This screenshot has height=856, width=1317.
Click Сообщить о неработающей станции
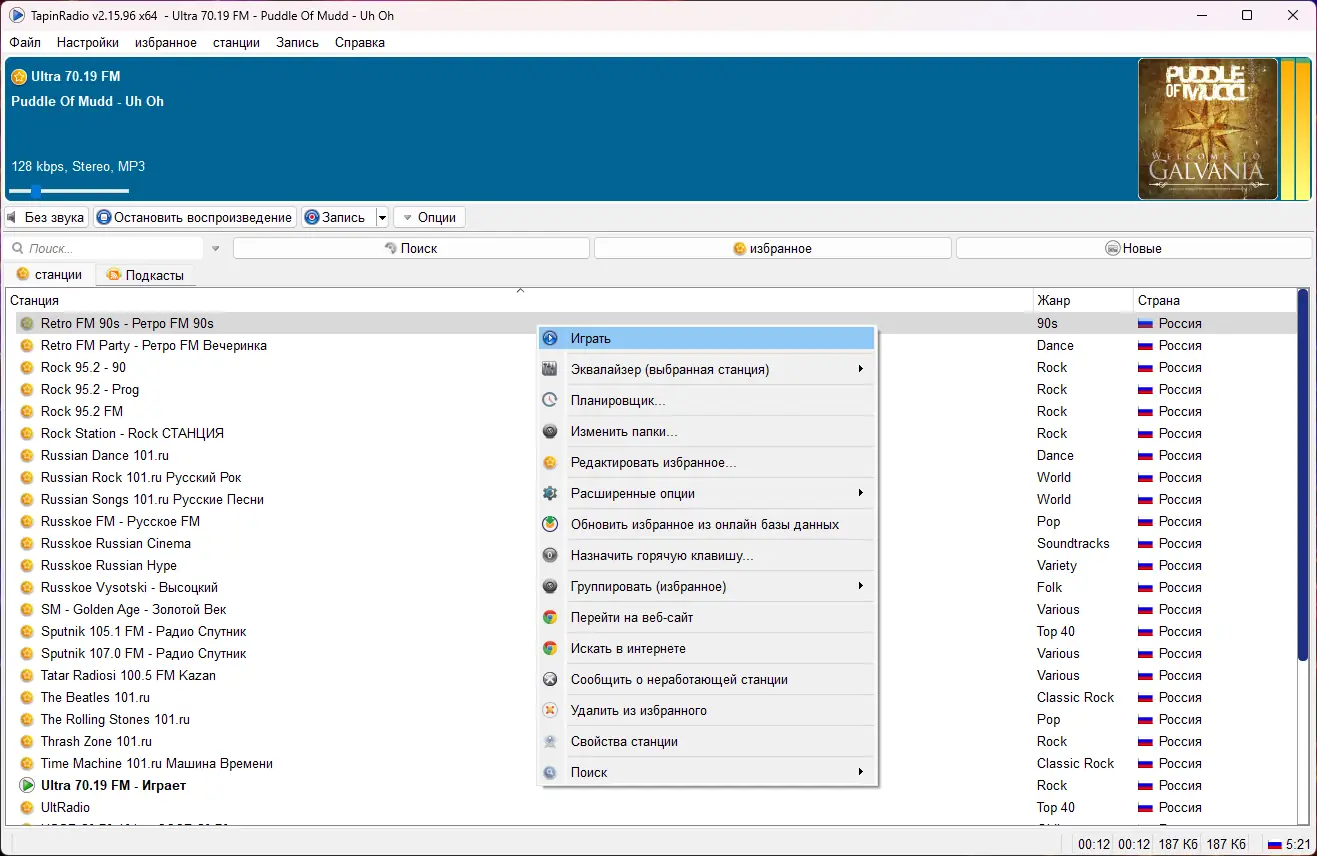[707, 680]
